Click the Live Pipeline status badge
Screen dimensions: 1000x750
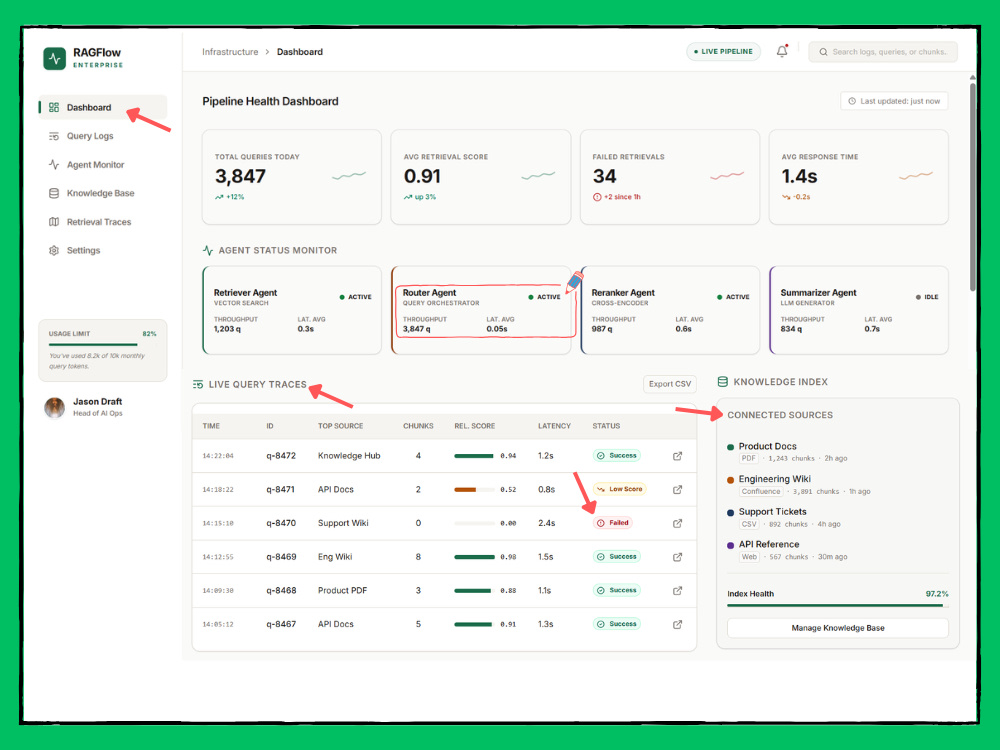click(x=723, y=52)
